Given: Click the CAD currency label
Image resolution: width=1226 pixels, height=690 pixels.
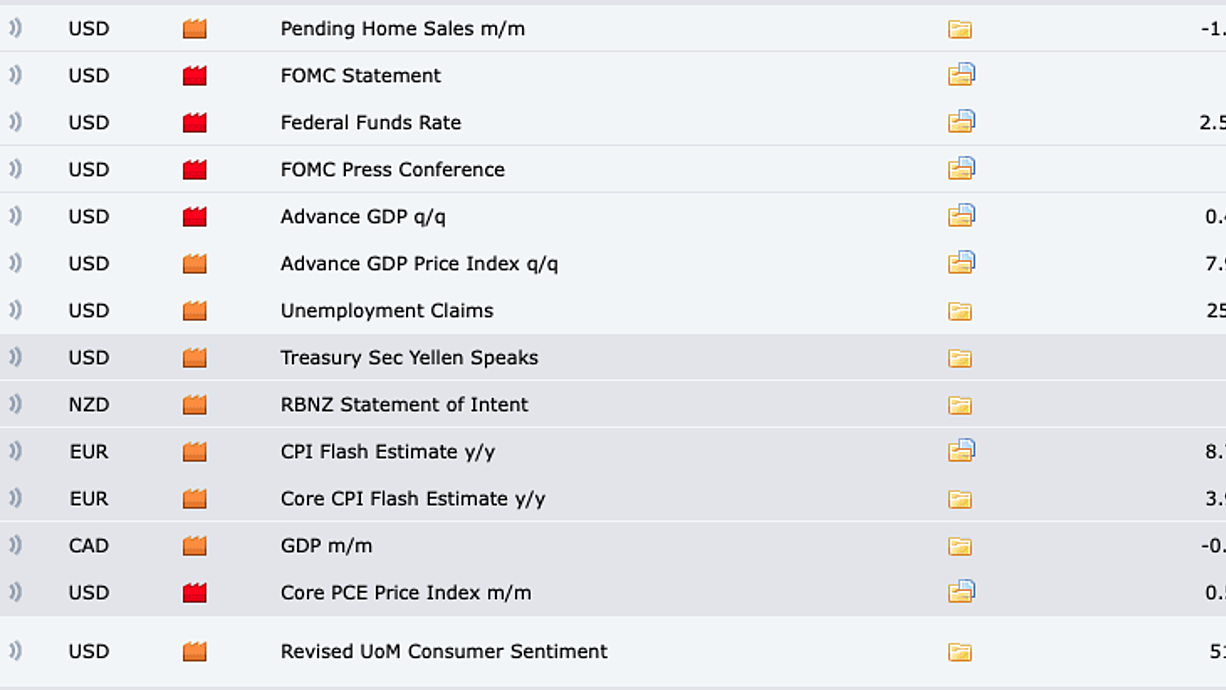Looking at the screenshot, I should coord(89,545).
